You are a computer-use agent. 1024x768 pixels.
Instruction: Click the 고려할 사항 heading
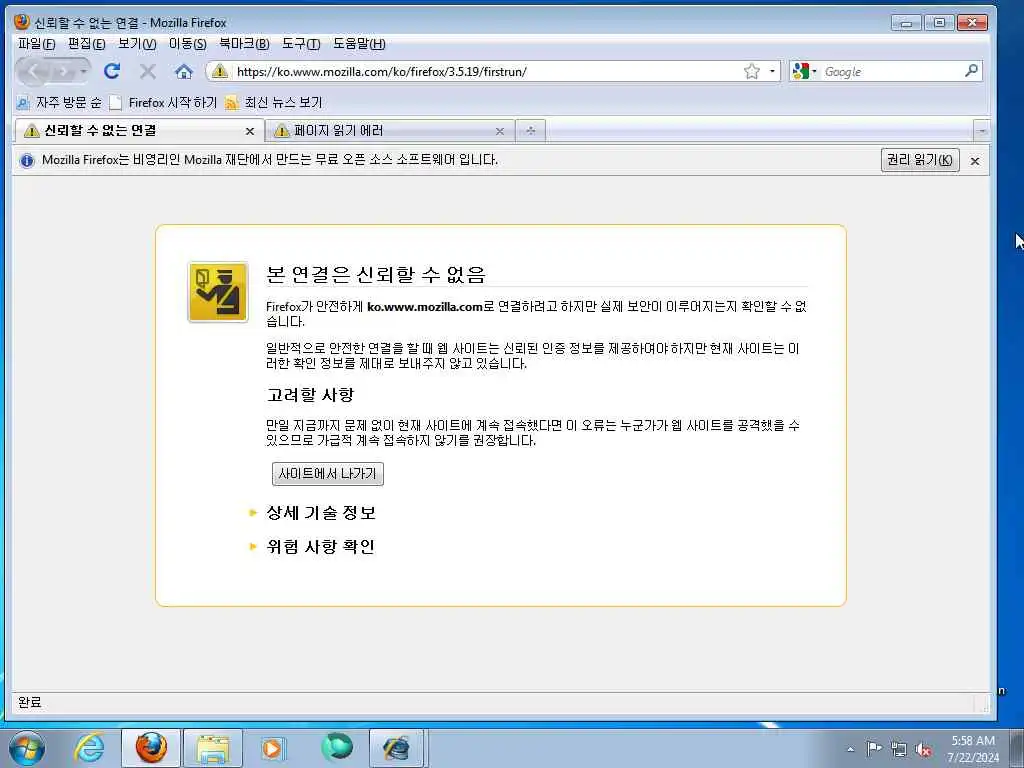coord(310,394)
